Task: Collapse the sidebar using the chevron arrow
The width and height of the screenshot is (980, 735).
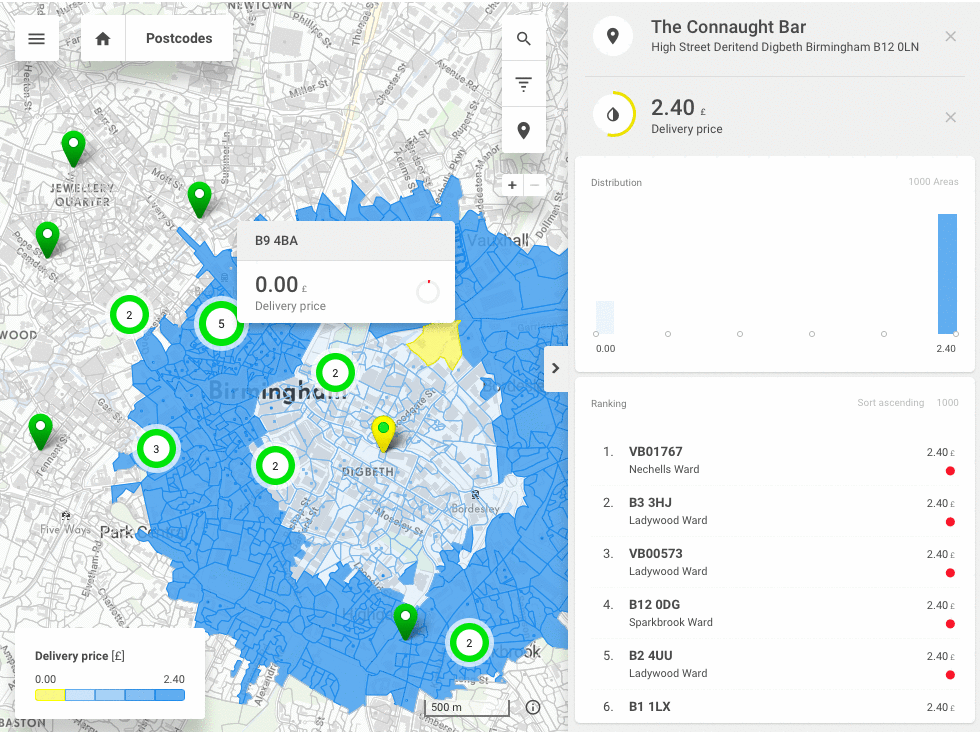Action: [x=556, y=368]
